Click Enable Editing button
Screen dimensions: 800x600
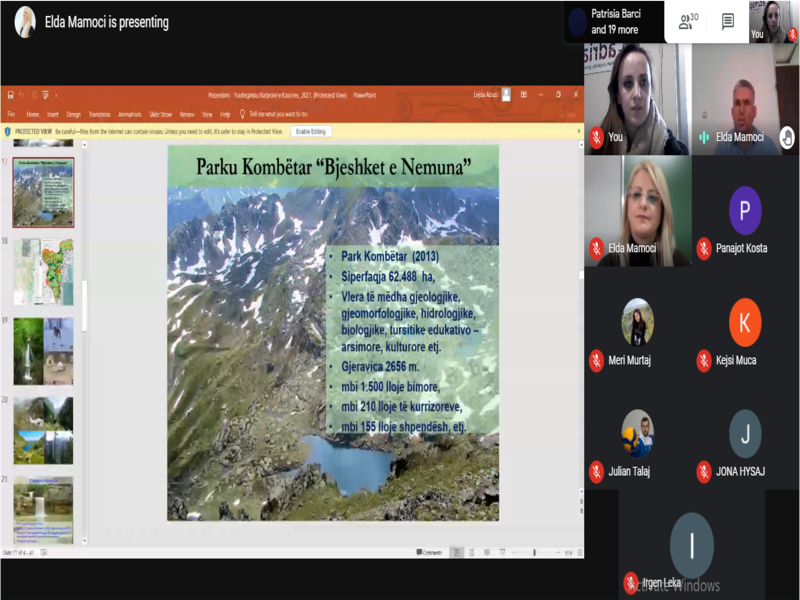[x=311, y=132]
